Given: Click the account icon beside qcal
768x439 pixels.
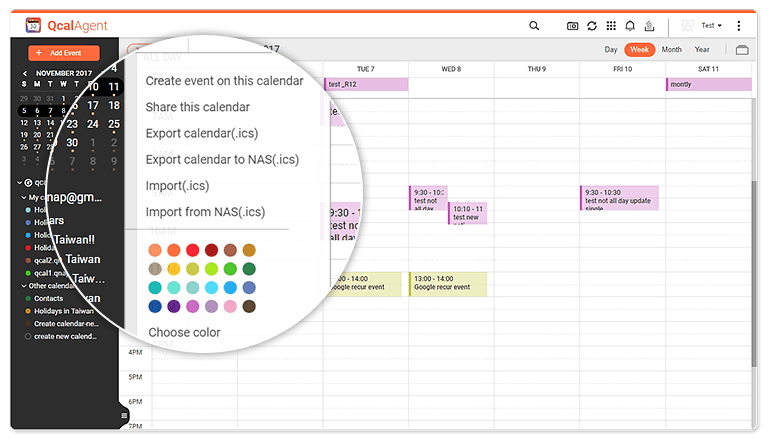Looking at the screenshot, I should 28,183.
